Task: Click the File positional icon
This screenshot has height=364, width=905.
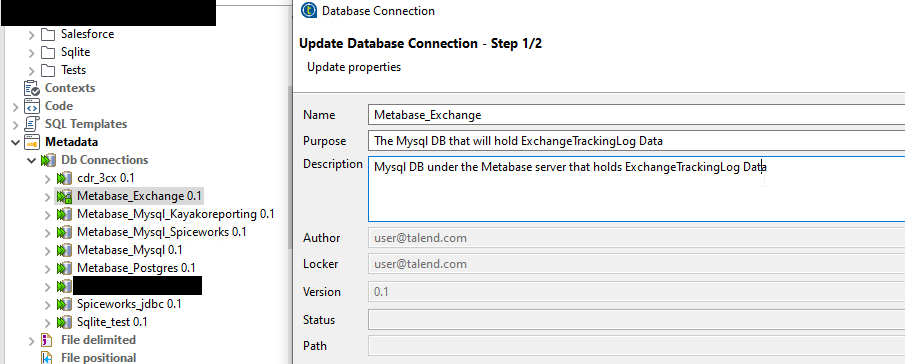Action: point(47,358)
